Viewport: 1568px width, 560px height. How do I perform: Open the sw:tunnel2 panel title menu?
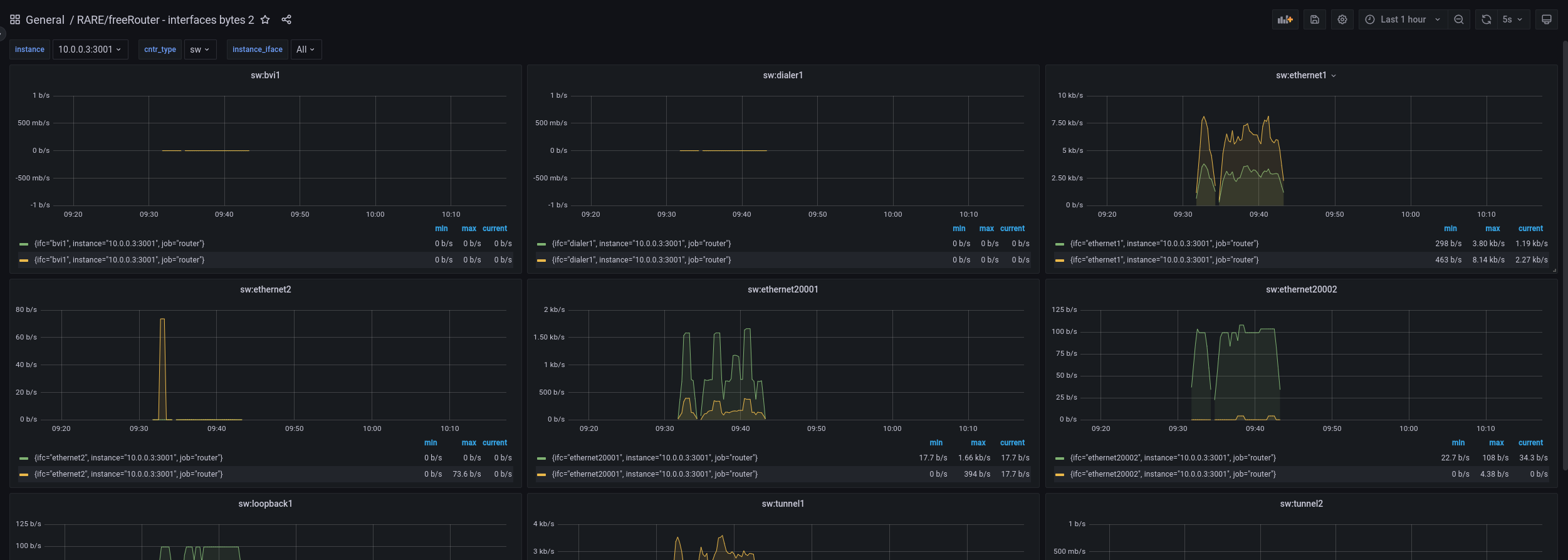pos(1301,504)
